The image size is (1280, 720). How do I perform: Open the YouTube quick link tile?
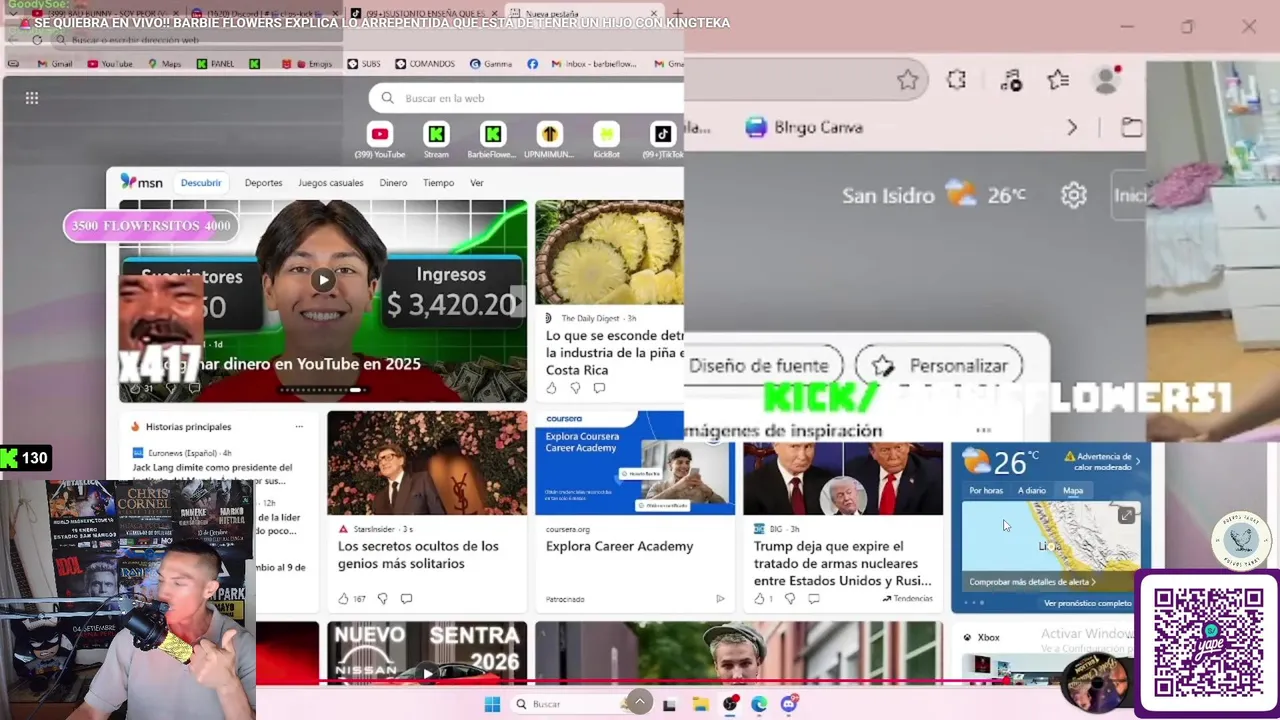(x=380, y=134)
